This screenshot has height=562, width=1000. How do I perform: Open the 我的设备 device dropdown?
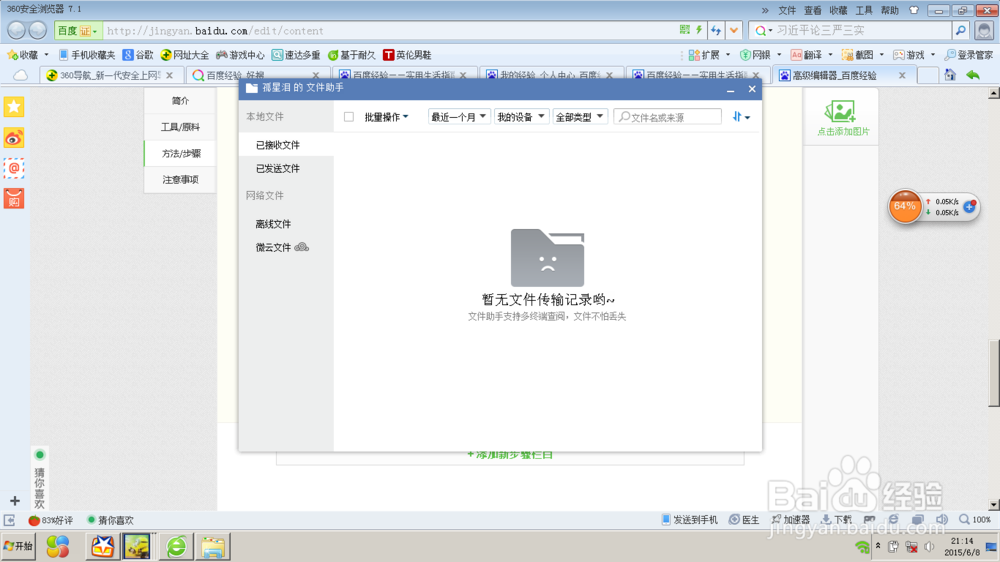click(521, 117)
